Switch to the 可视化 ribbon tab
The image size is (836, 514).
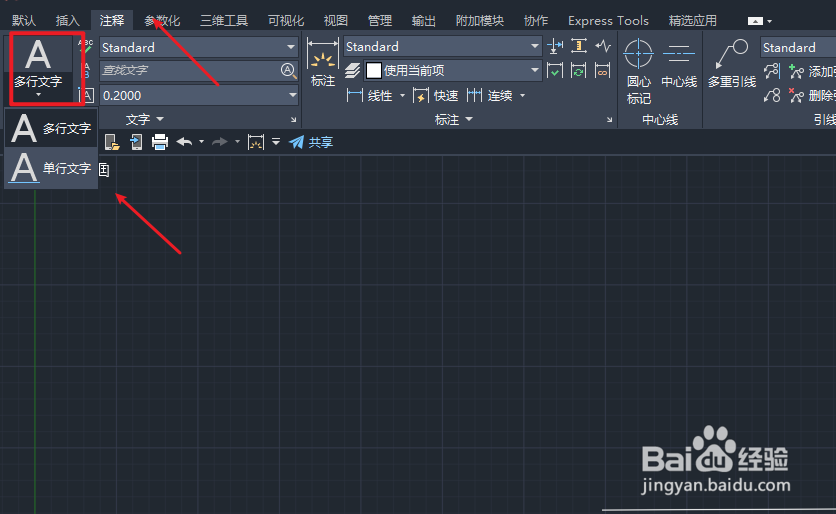[286, 21]
